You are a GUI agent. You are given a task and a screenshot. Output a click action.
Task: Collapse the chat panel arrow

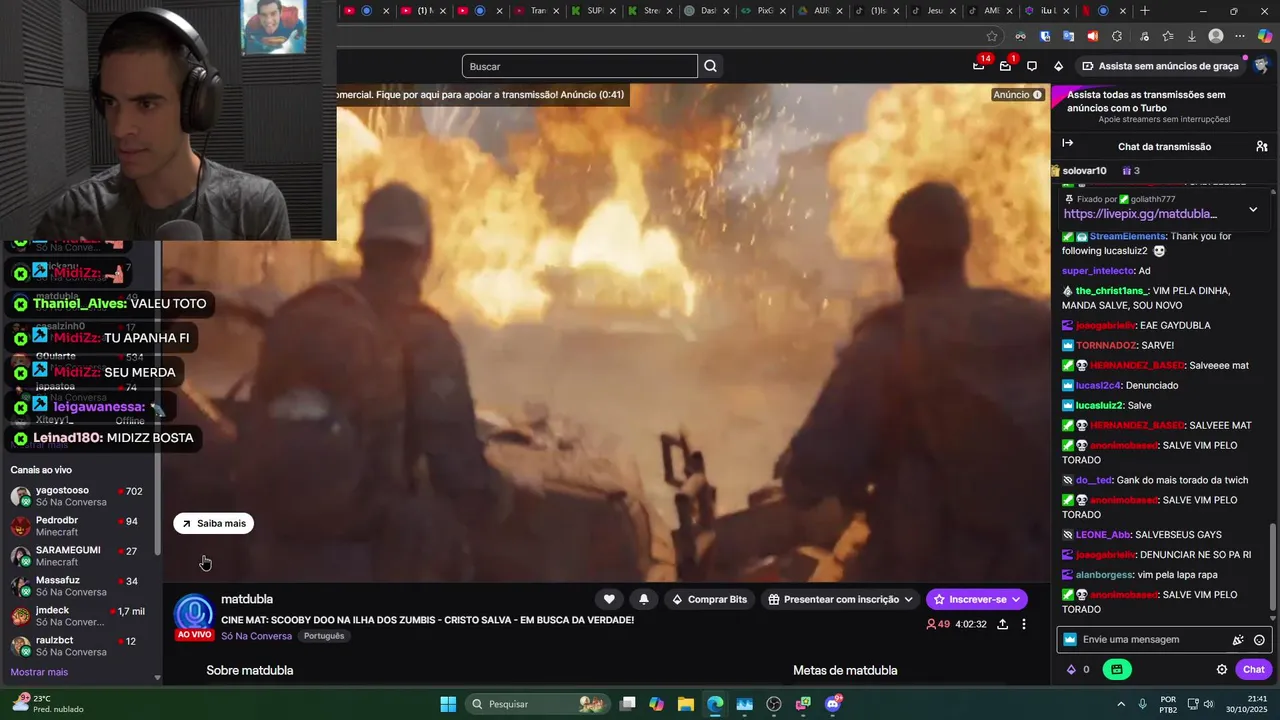1067,144
